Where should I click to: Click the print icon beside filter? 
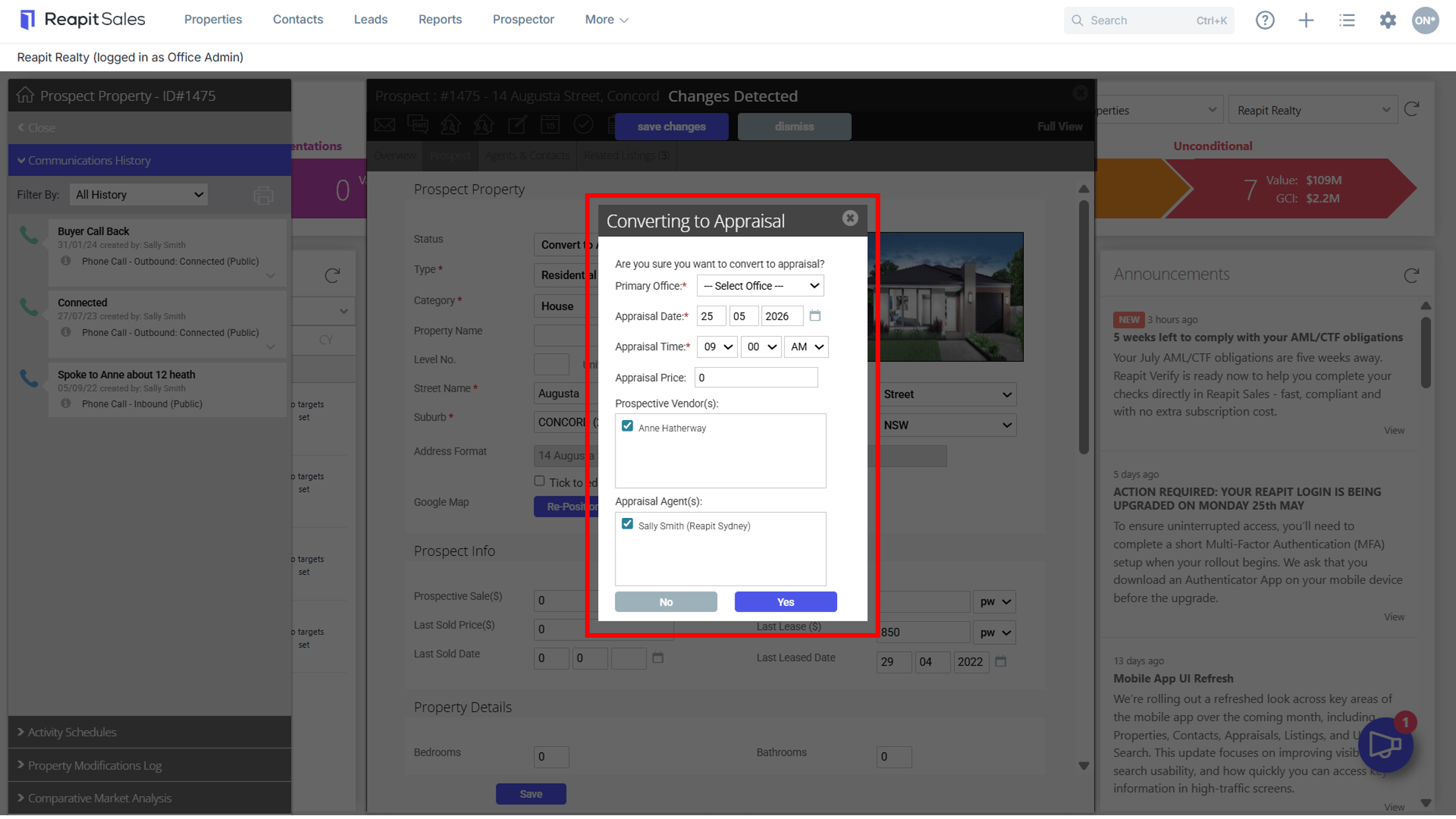[x=263, y=195]
